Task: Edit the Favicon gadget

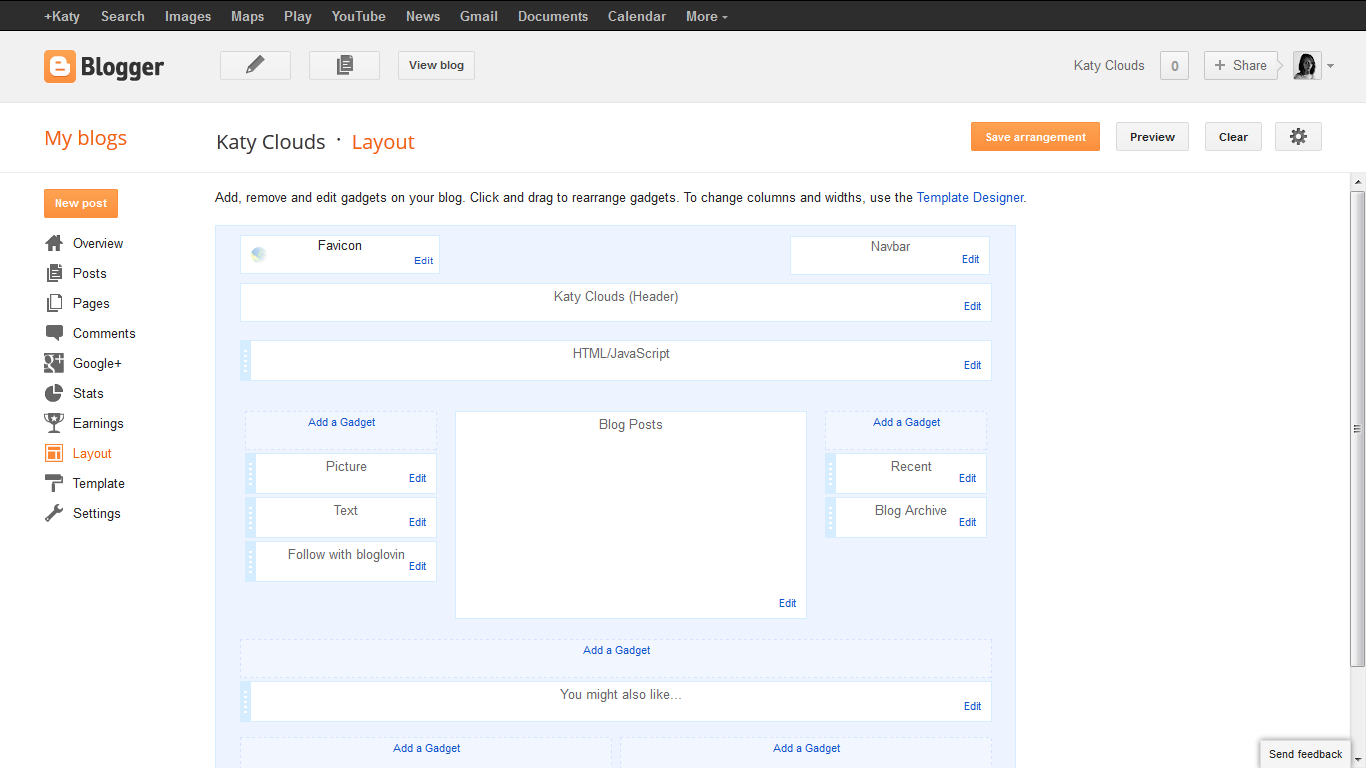Action: point(424,260)
